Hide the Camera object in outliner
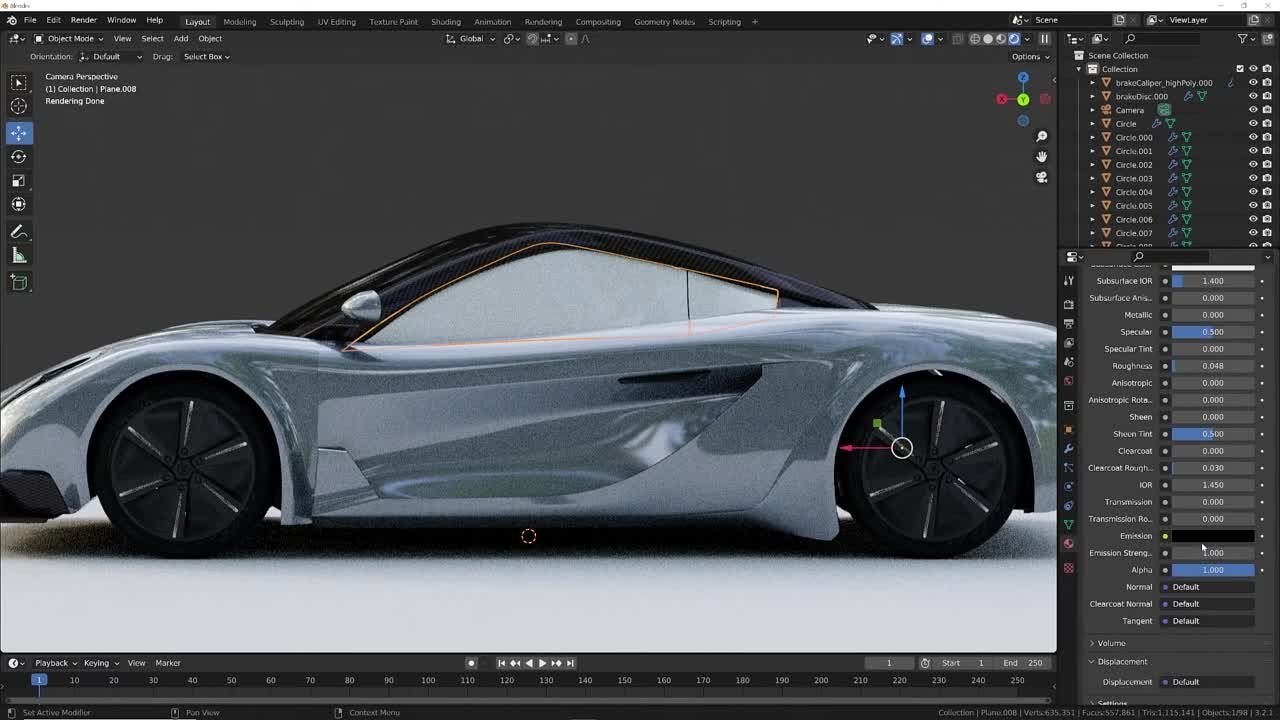The image size is (1280, 720). [x=1253, y=110]
